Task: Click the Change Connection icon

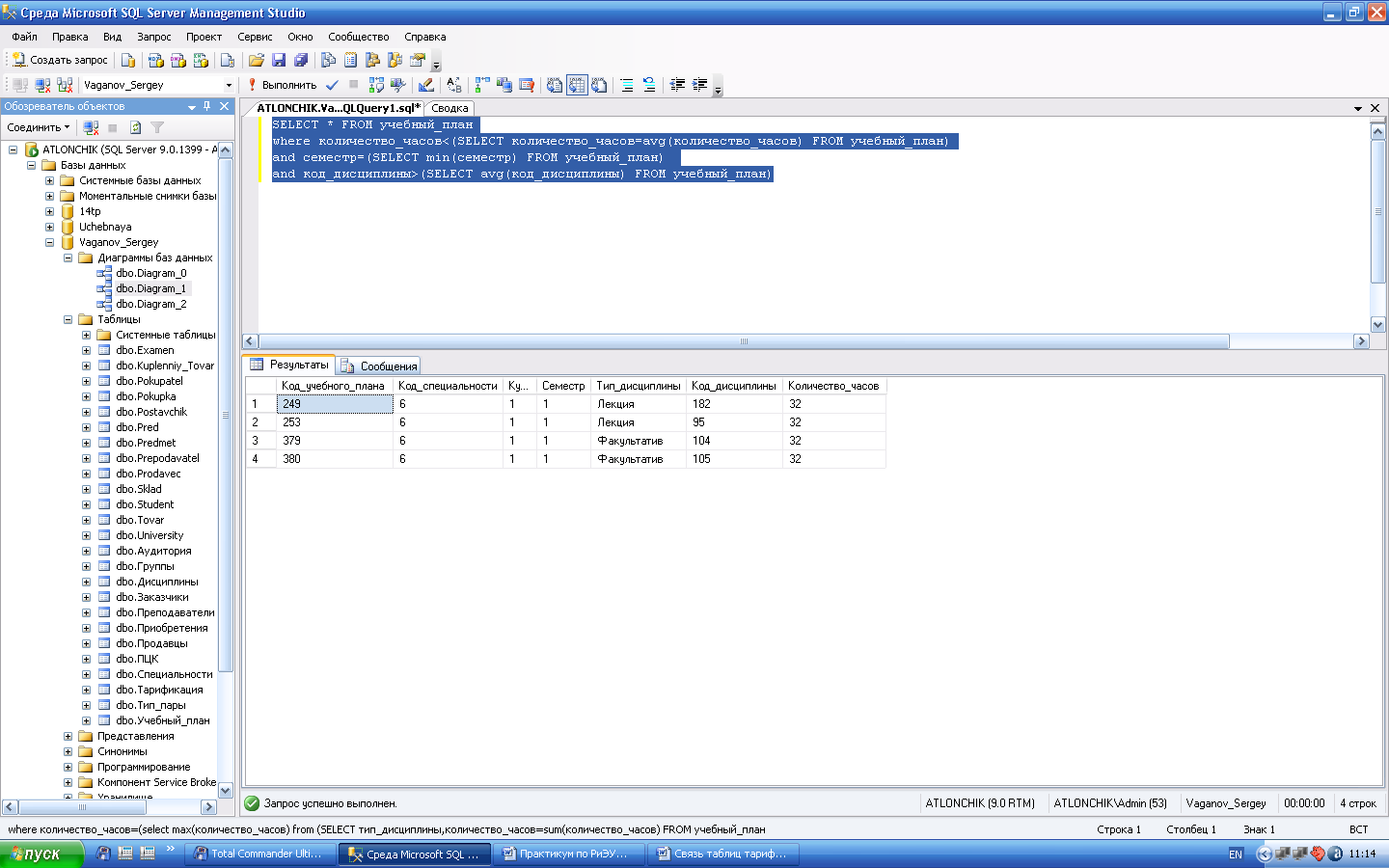Action: [x=65, y=85]
